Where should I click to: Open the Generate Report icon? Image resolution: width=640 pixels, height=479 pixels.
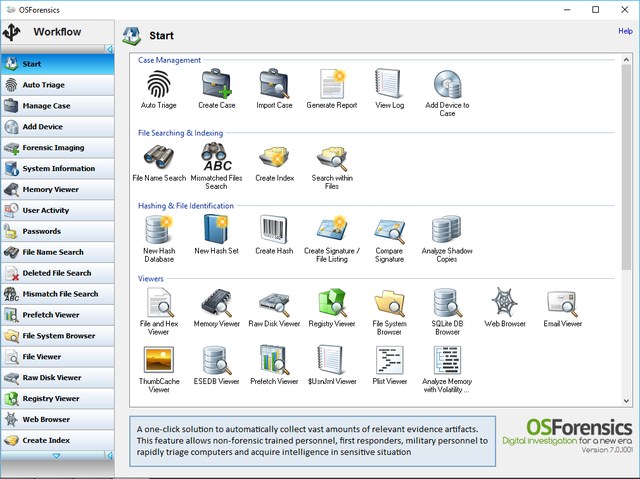[332, 84]
